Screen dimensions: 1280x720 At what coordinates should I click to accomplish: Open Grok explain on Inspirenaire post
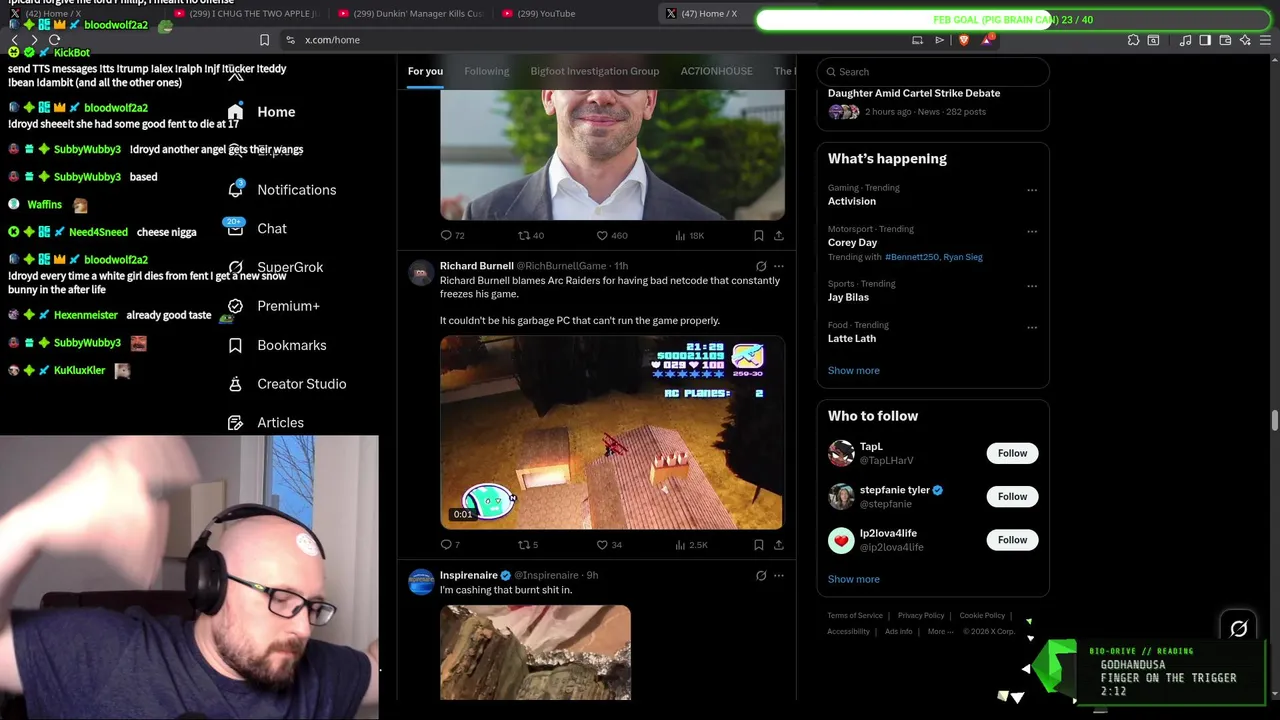[x=761, y=576]
